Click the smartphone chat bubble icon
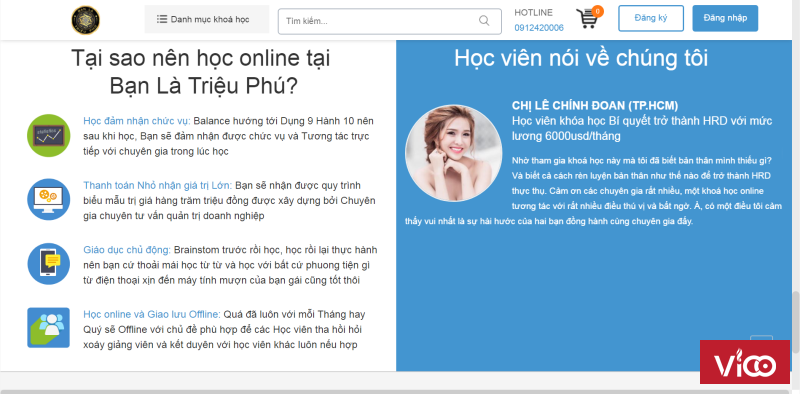This screenshot has width=800, height=394. pyautogui.click(x=48, y=264)
